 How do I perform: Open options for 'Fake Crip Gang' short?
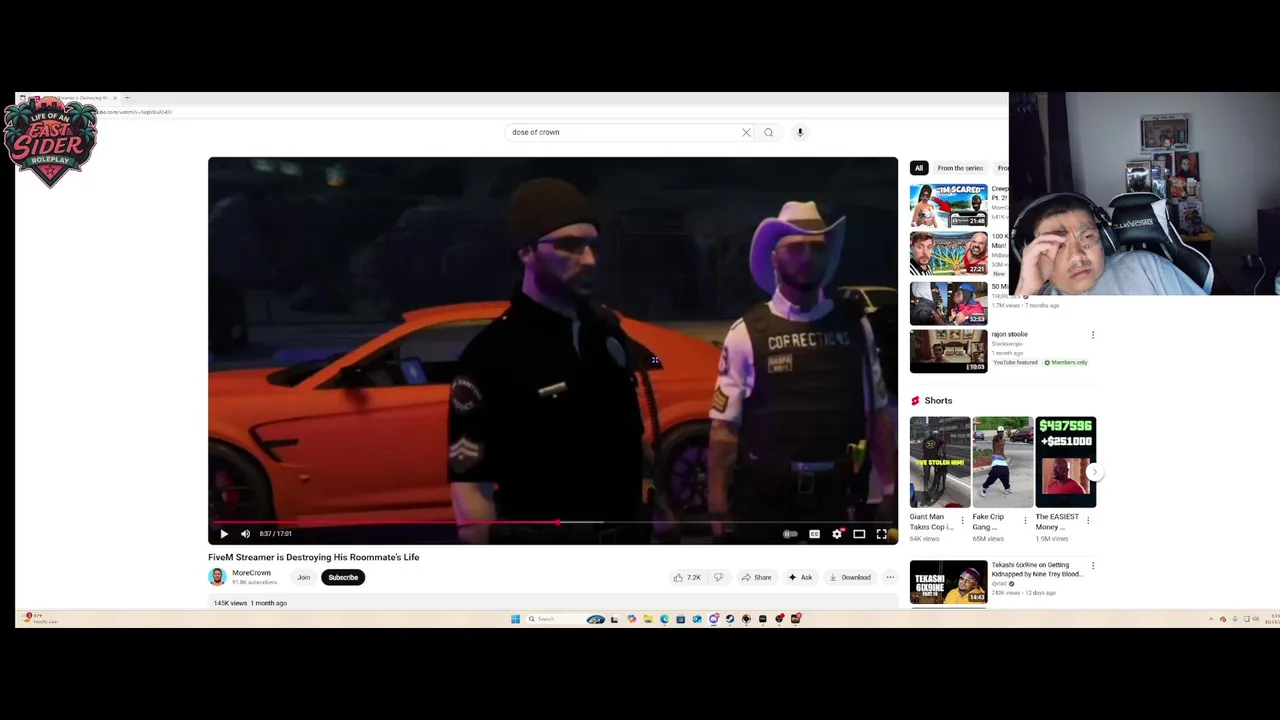1025,521
